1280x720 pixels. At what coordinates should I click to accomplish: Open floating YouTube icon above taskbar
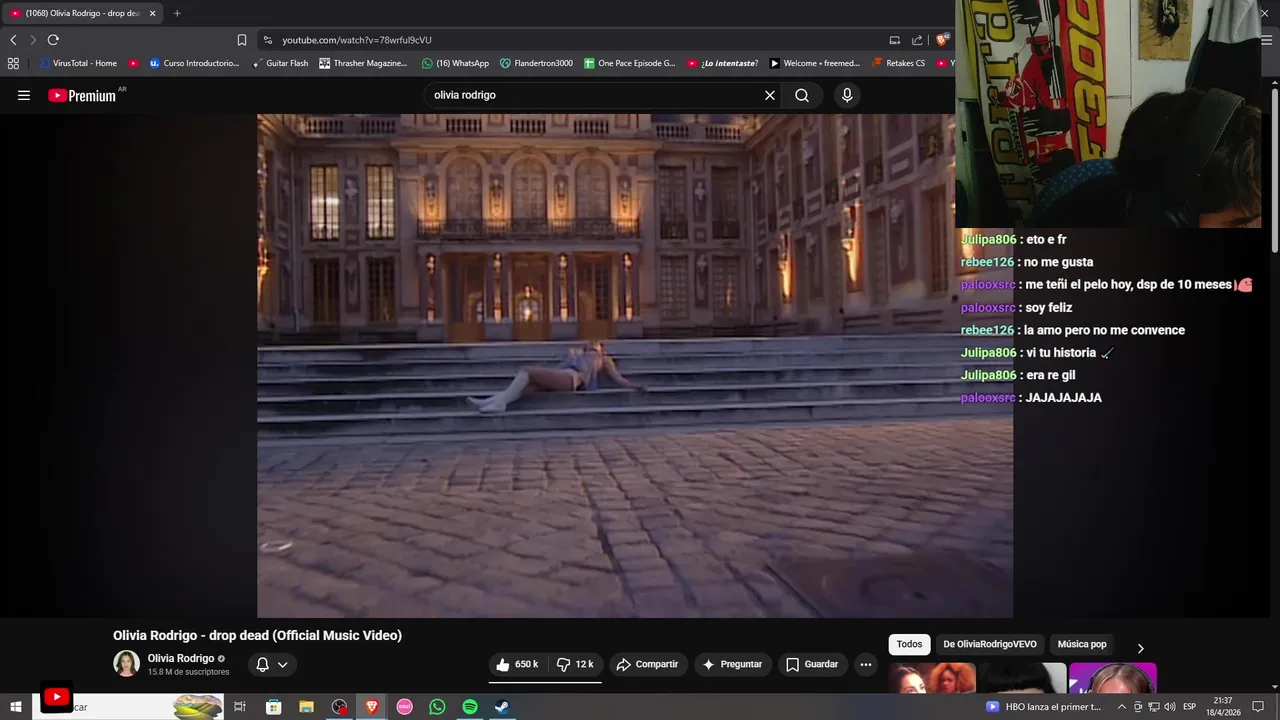click(x=56, y=697)
